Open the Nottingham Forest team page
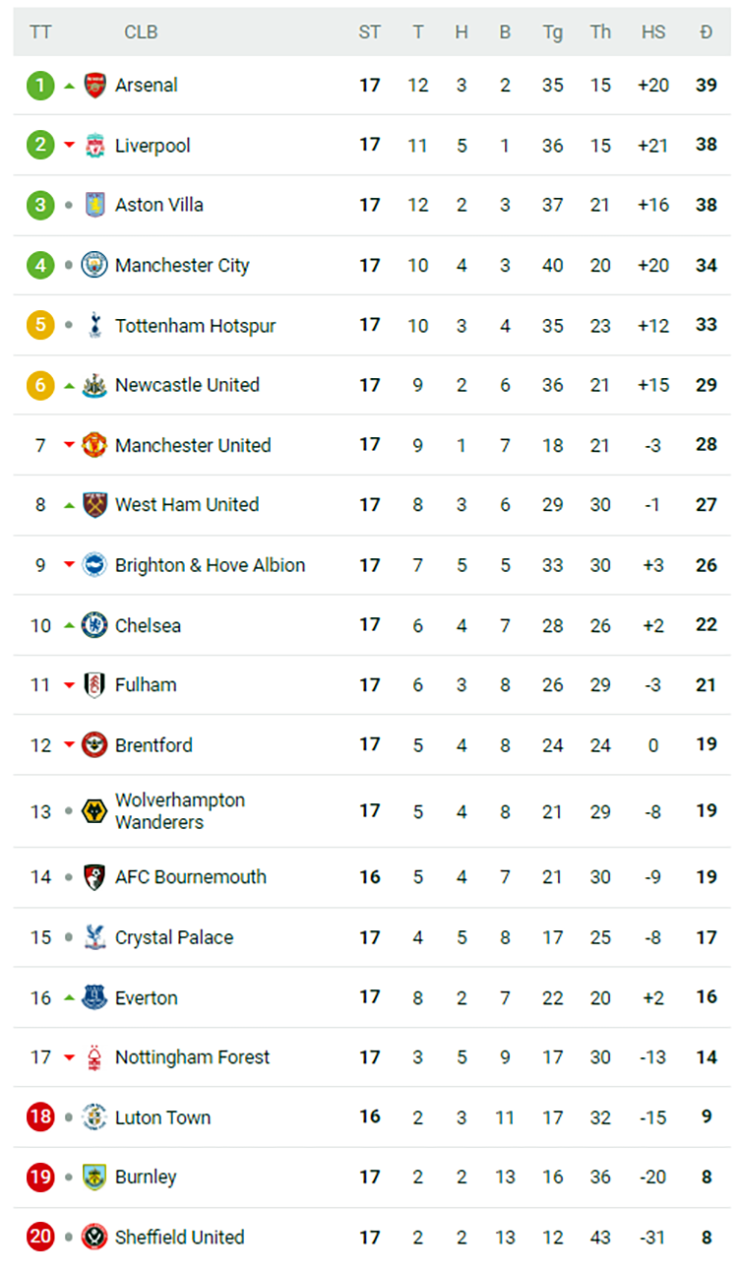Image resolution: width=740 pixels, height=1275 pixels. [x=192, y=1057]
